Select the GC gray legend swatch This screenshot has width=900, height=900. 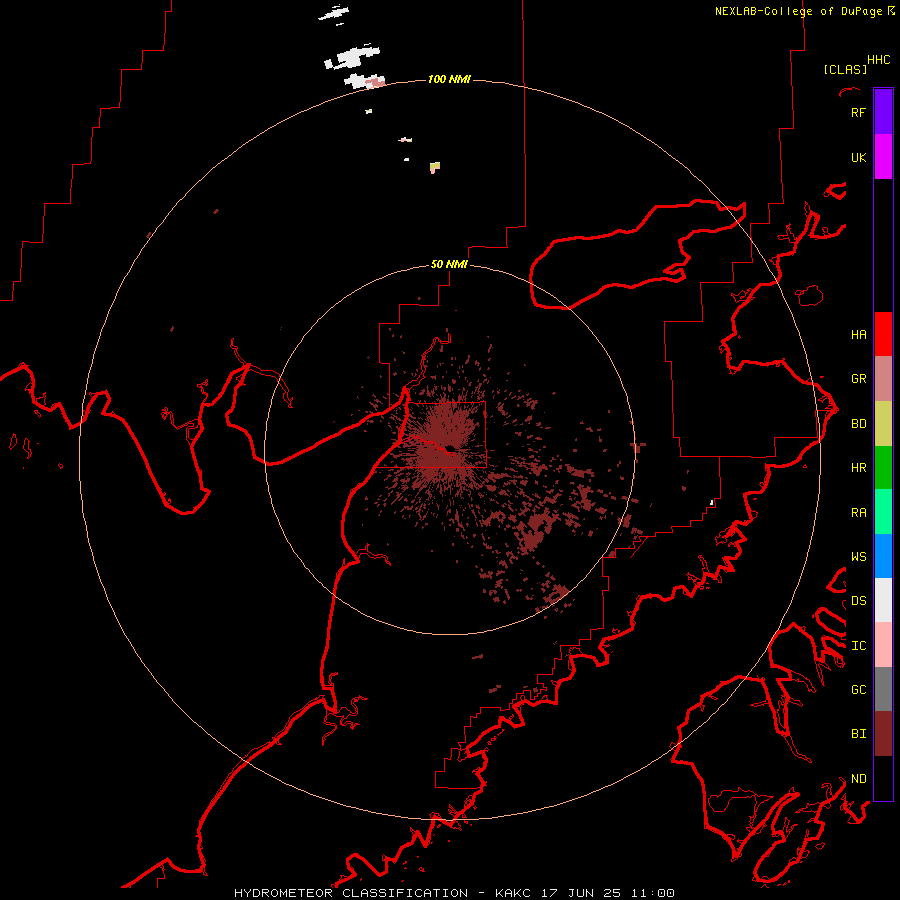(x=883, y=689)
